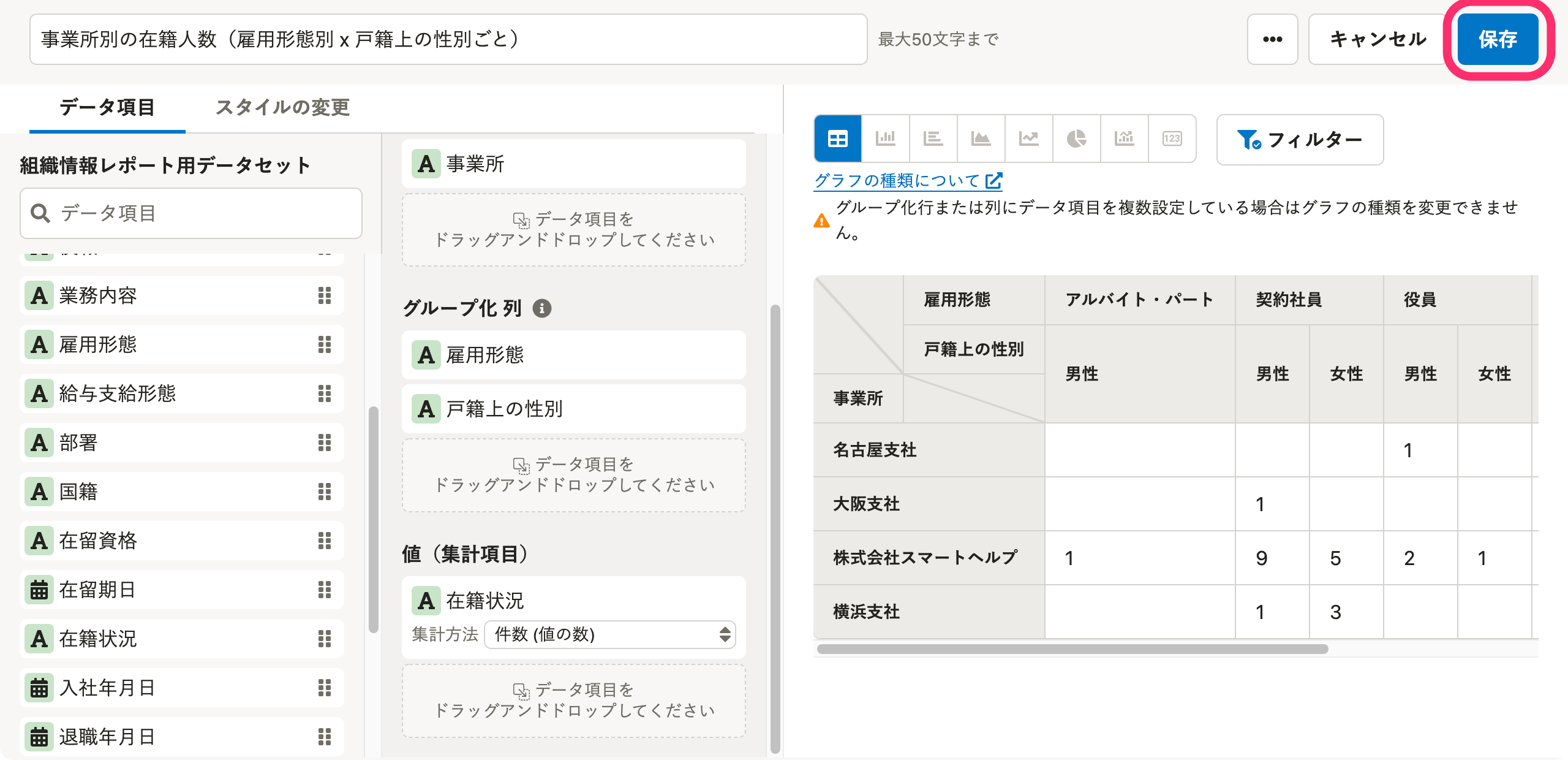
Task: Click the キャンセル button
Action: [1378, 39]
